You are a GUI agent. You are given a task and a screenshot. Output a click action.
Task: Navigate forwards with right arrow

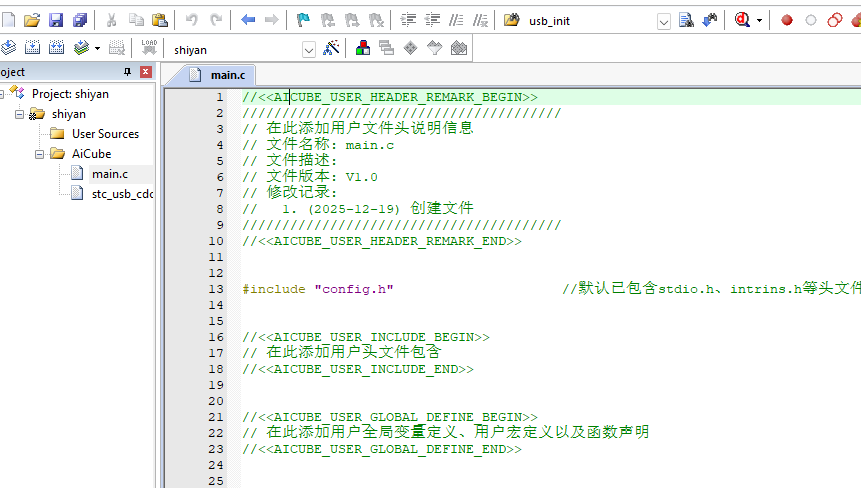272,20
